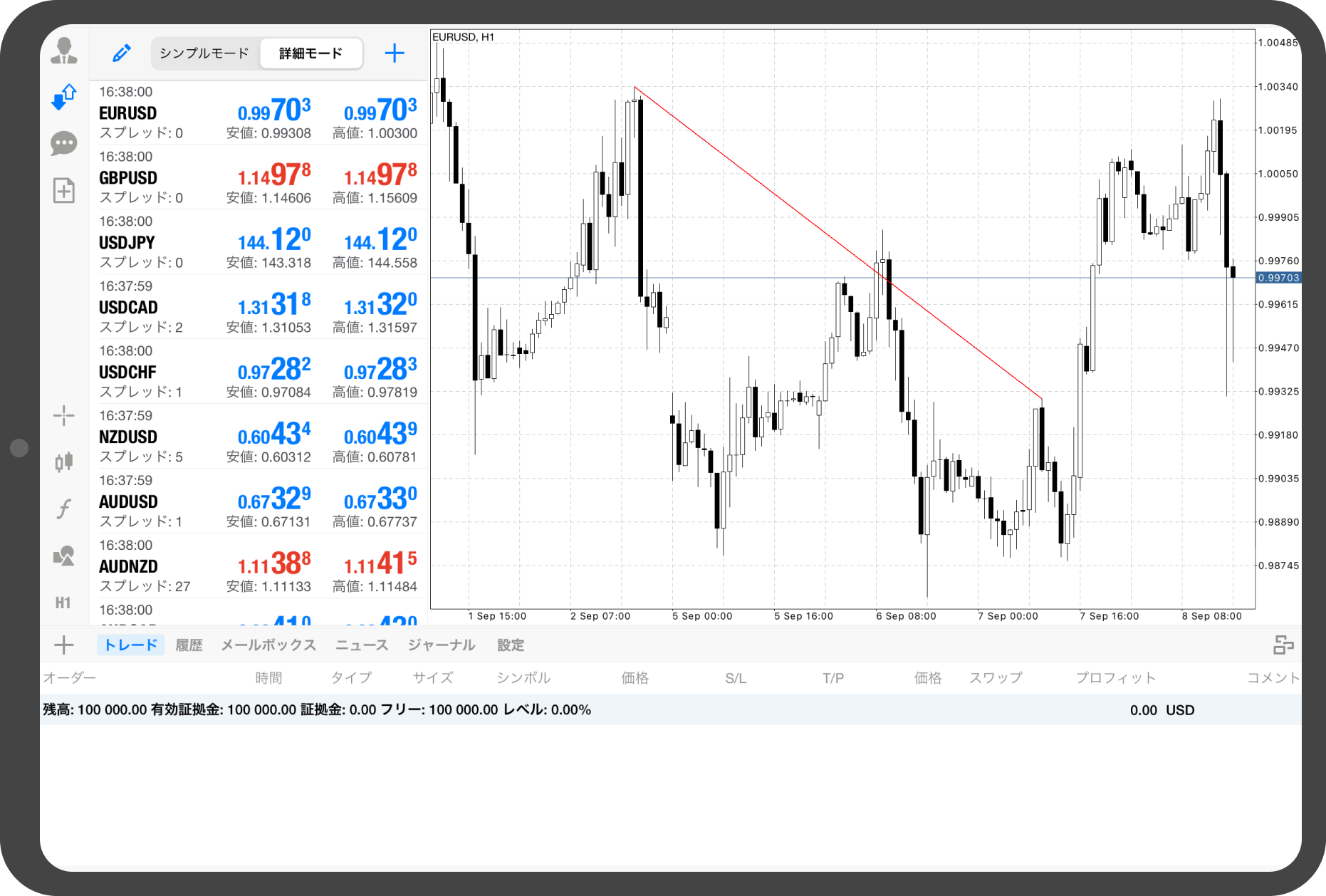This screenshot has width=1326, height=896.
Task: Sort by the タイプ column header
Action: pyautogui.click(x=351, y=678)
